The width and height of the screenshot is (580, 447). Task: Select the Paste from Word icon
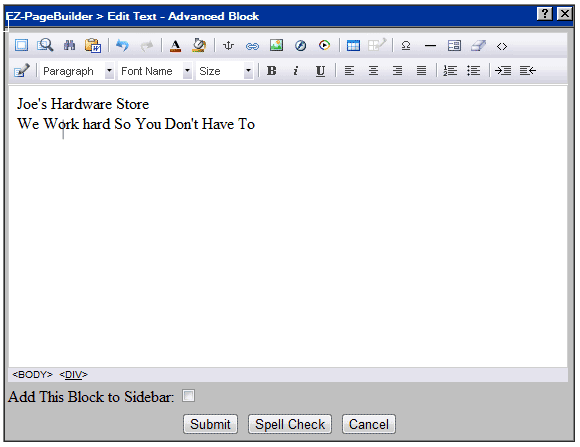[93, 46]
